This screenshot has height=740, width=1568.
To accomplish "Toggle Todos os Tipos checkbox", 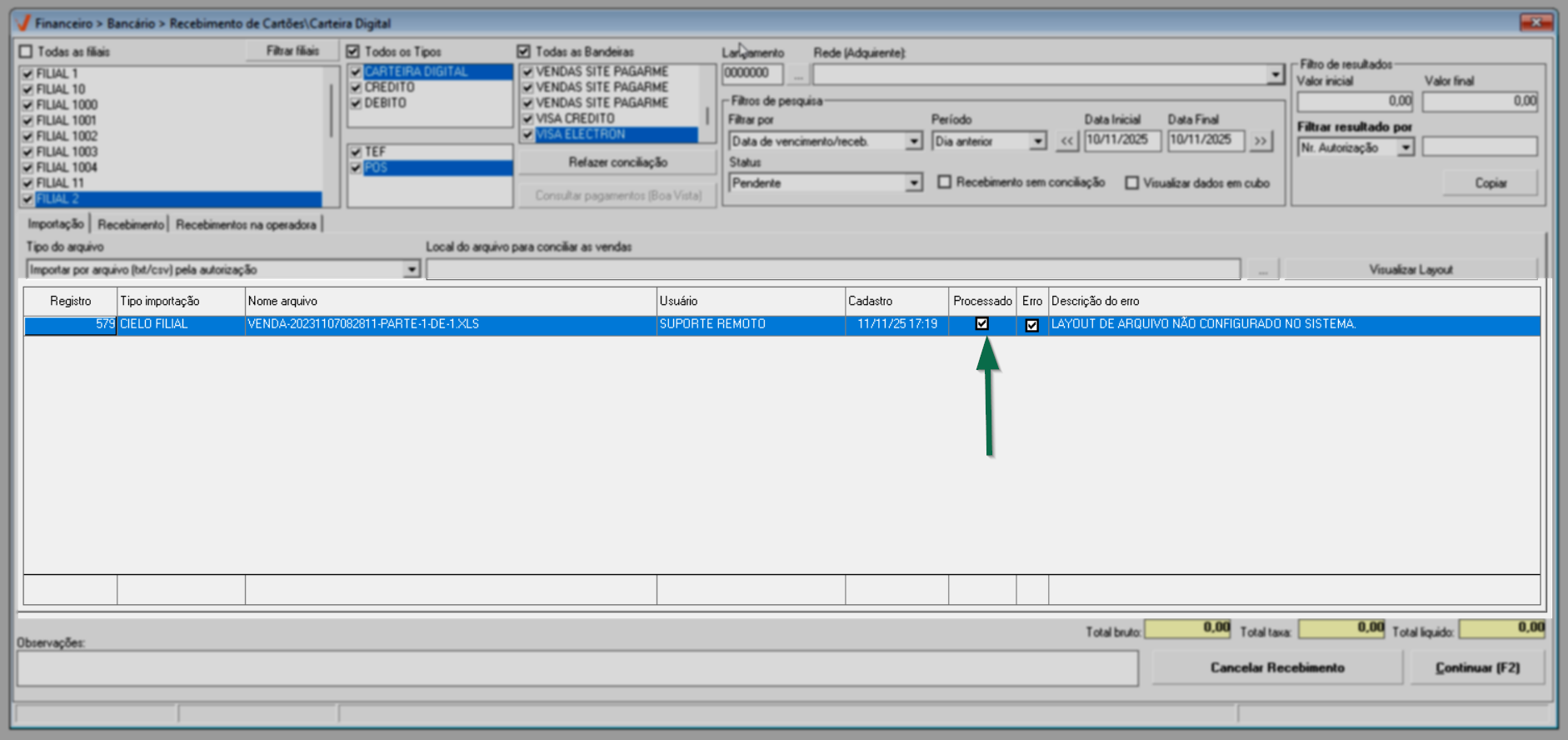I will (x=352, y=52).
